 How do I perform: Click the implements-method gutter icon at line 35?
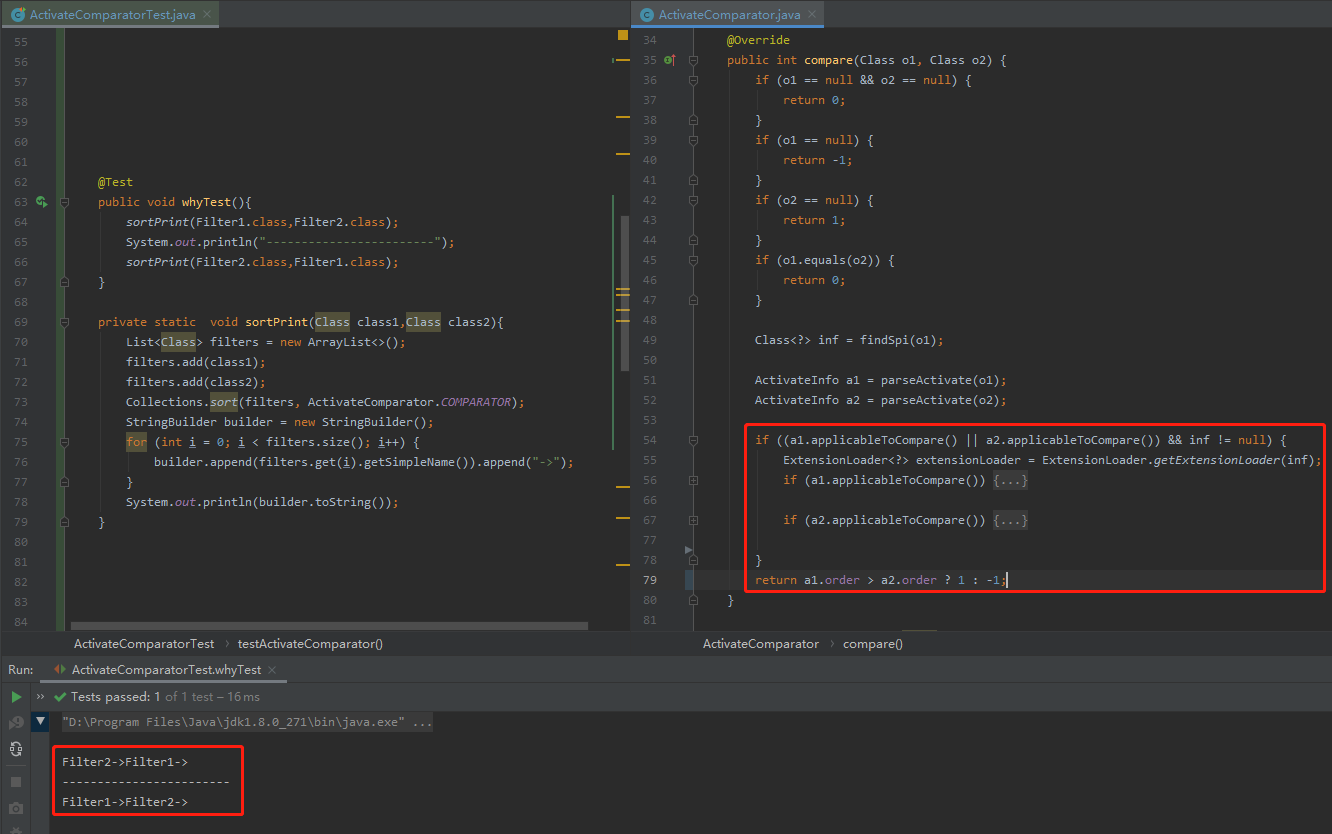(x=670, y=61)
